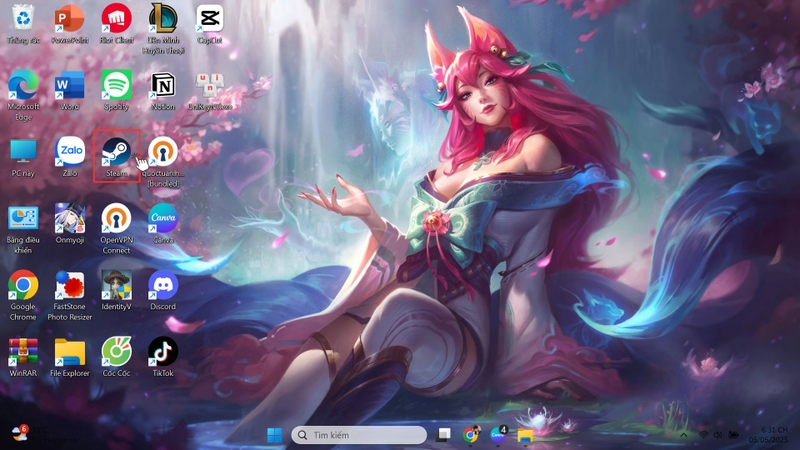Select the PC này desktop icon
This screenshot has width=800, height=450.
point(23,158)
